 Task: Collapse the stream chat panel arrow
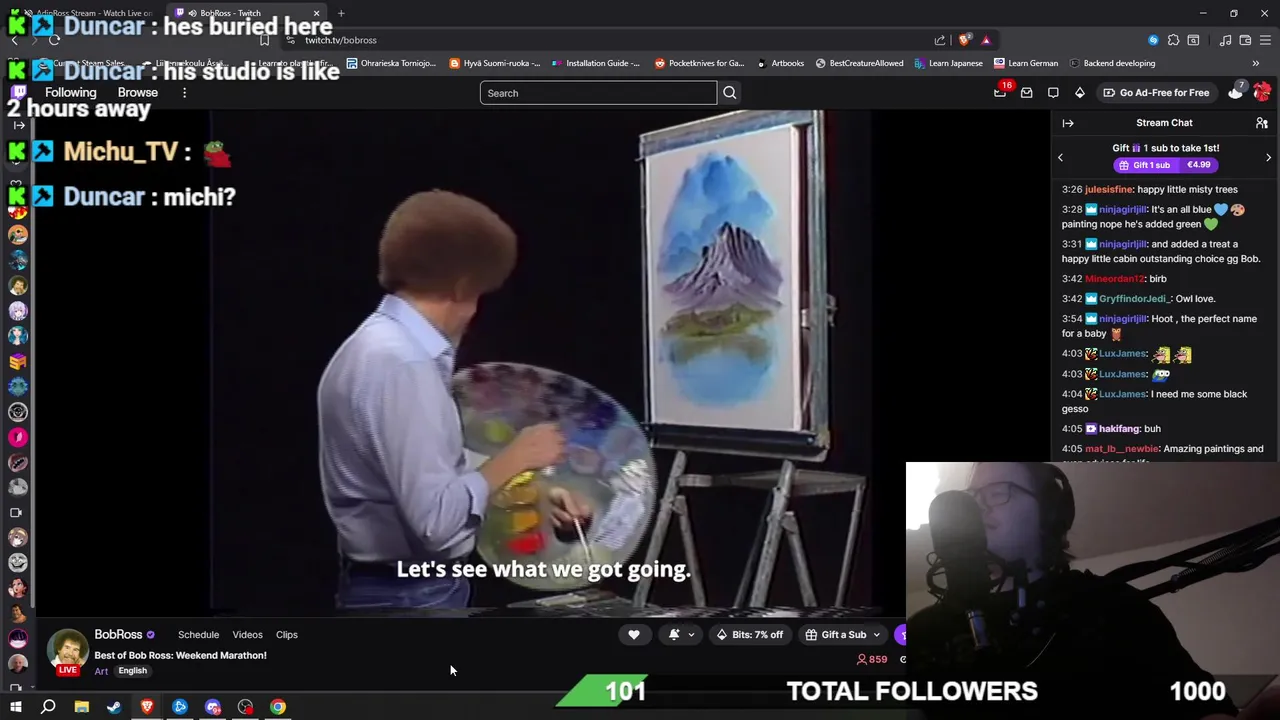click(x=1068, y=123)
